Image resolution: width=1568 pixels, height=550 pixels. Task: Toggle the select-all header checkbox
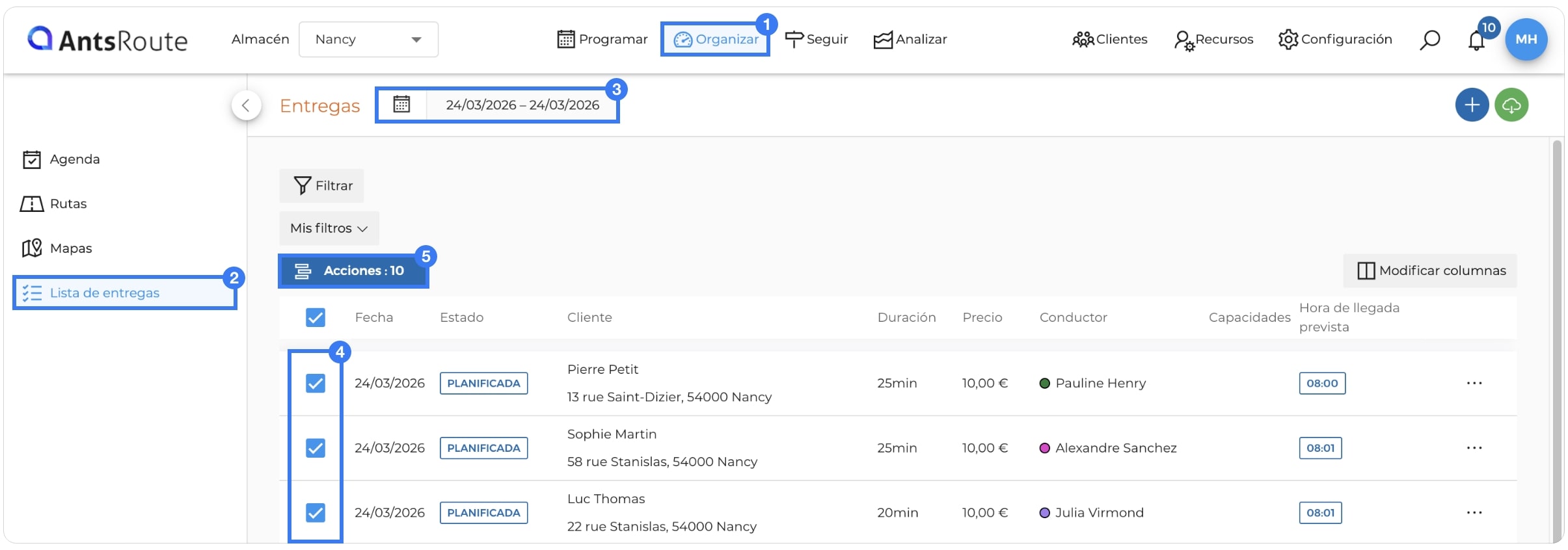pos(316,317)
